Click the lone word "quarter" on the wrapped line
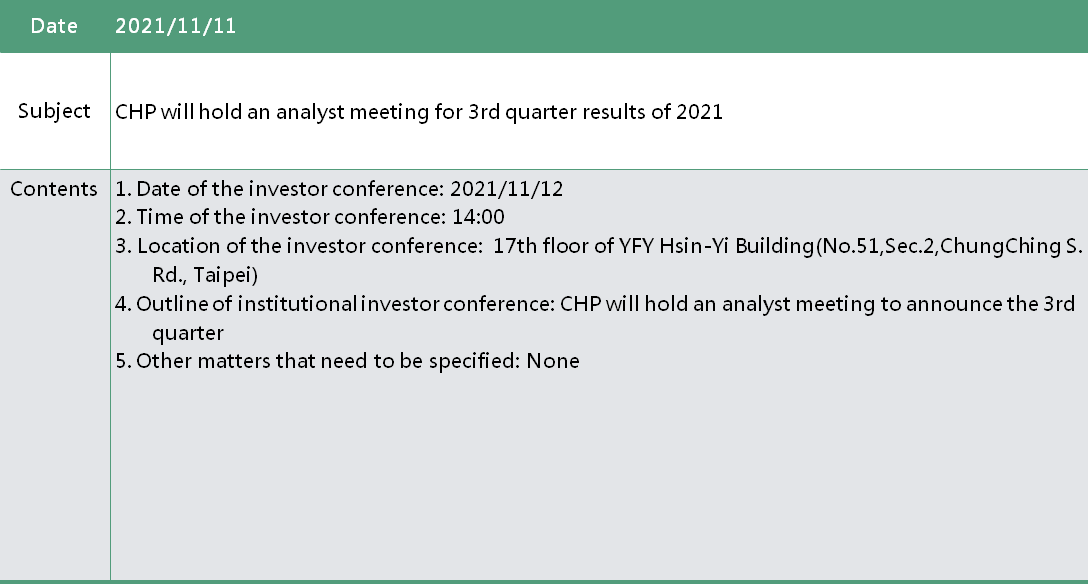This screenshot has height=584, width=1088. (187, 332)
